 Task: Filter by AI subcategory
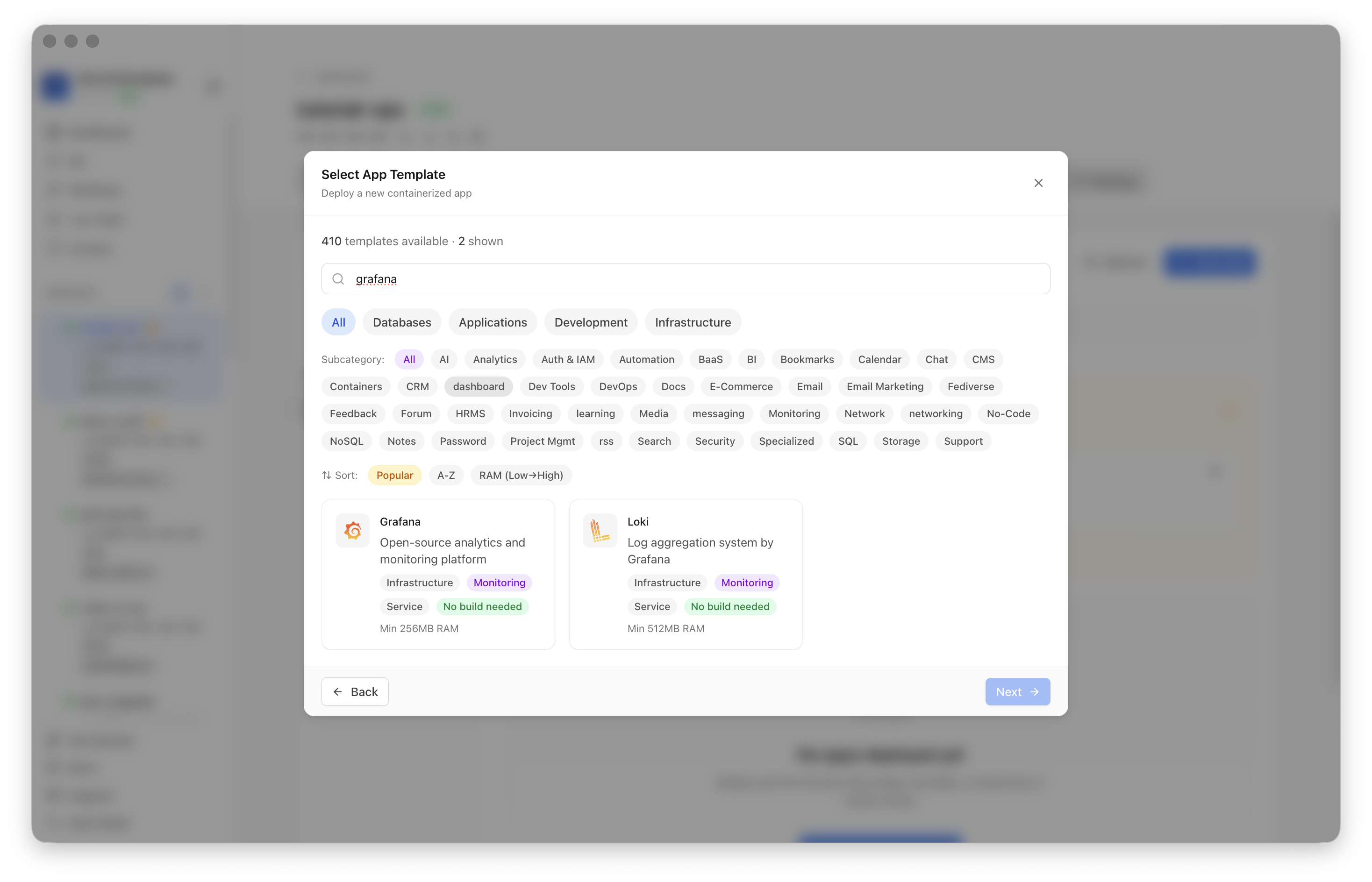click(x=444, y=359)
